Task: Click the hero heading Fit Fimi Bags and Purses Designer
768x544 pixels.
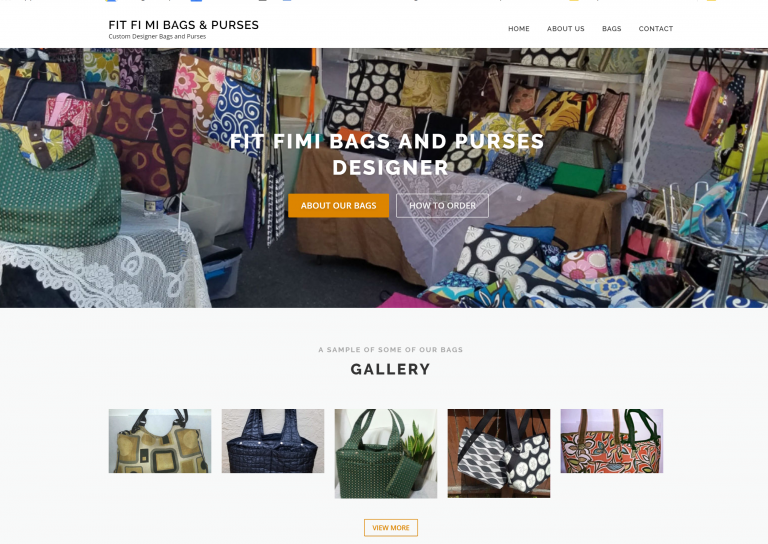Action: point(387,154)
